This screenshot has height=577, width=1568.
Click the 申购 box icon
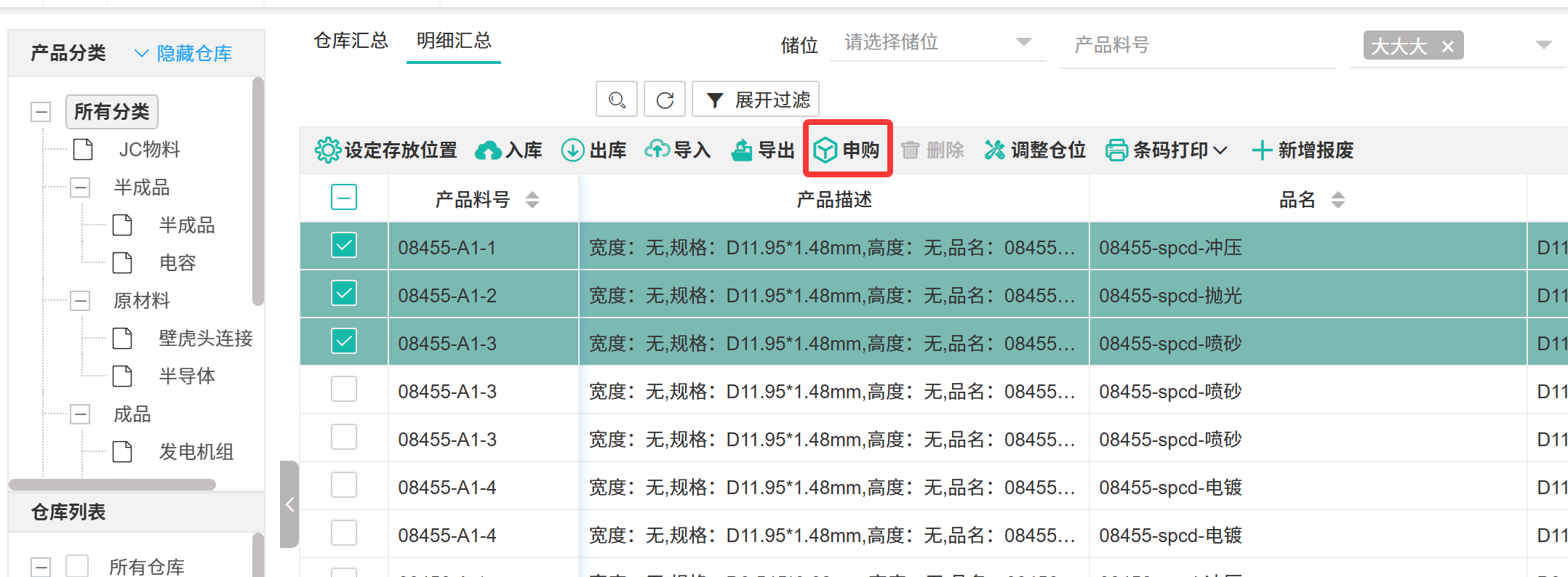[825, 150]
